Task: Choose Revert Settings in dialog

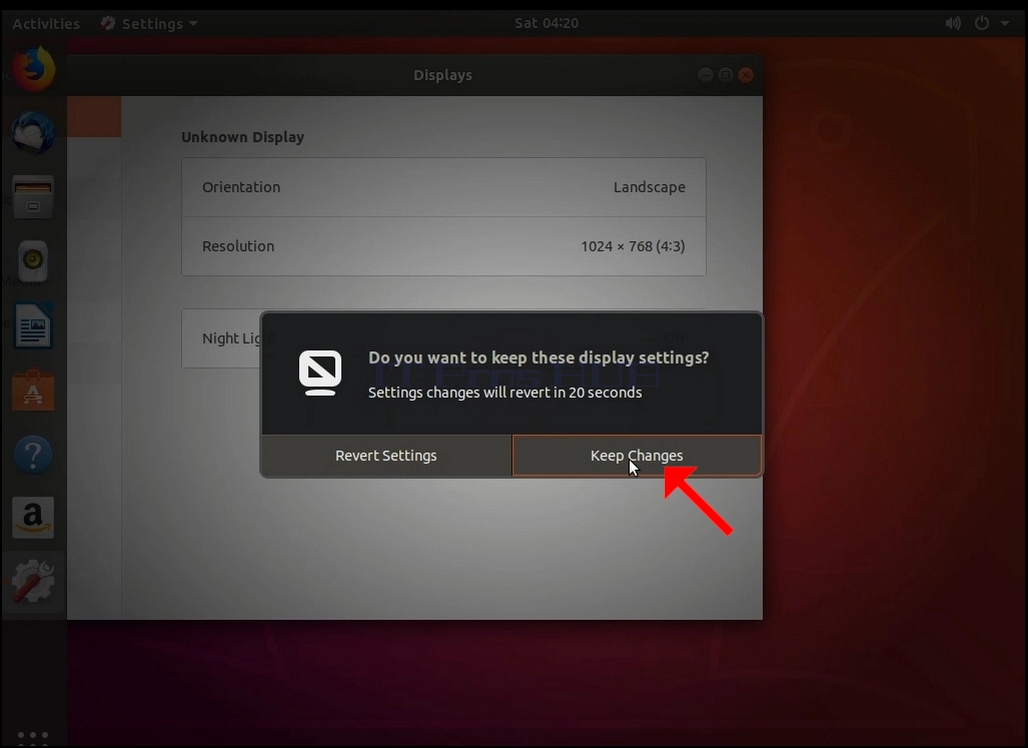Action: (x=386, y=455)
